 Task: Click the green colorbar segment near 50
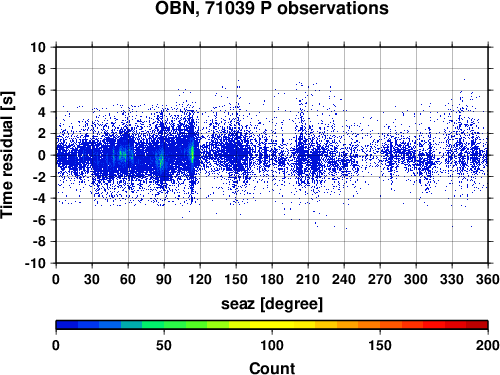[164, 325]
